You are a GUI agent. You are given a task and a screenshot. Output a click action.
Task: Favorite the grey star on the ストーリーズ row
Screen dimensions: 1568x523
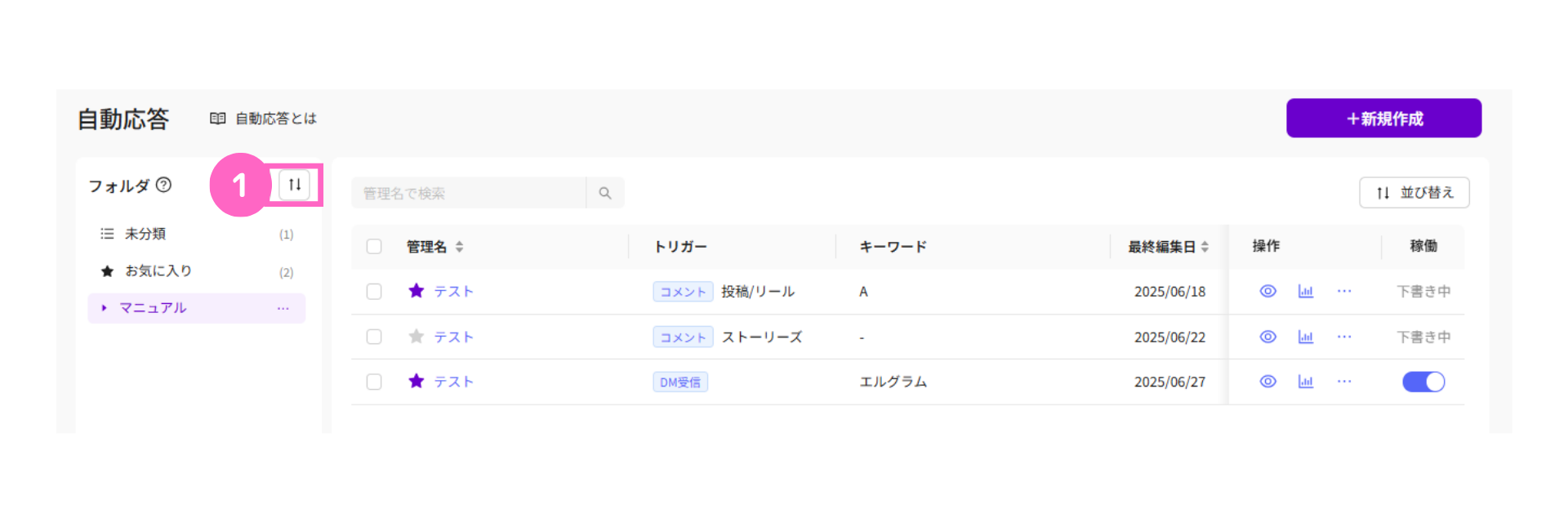tap(416, 337)
